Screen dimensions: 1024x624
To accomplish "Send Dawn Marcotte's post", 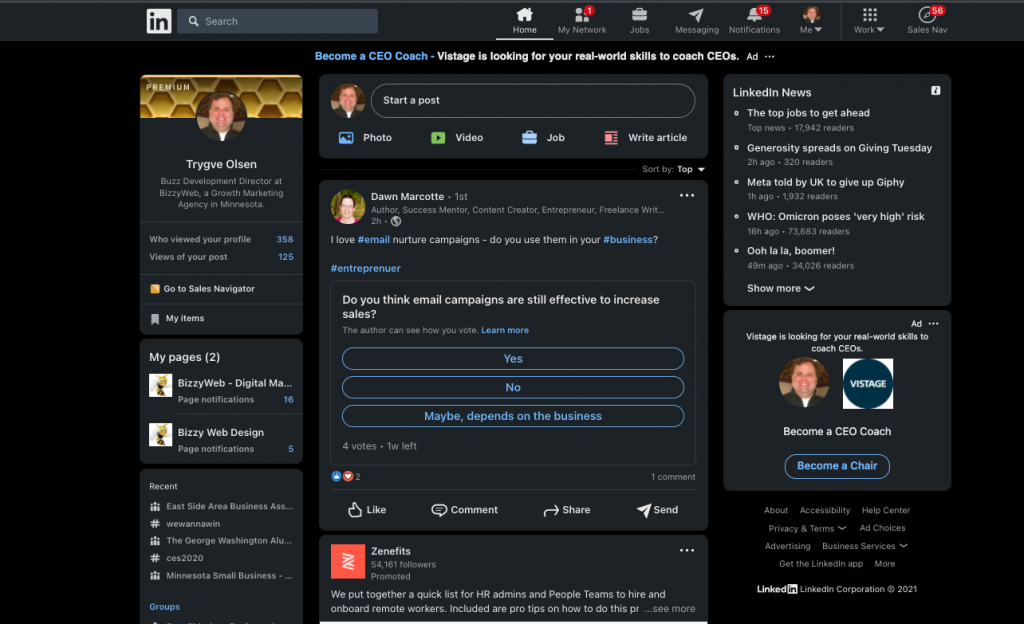I will click(657, 510).
